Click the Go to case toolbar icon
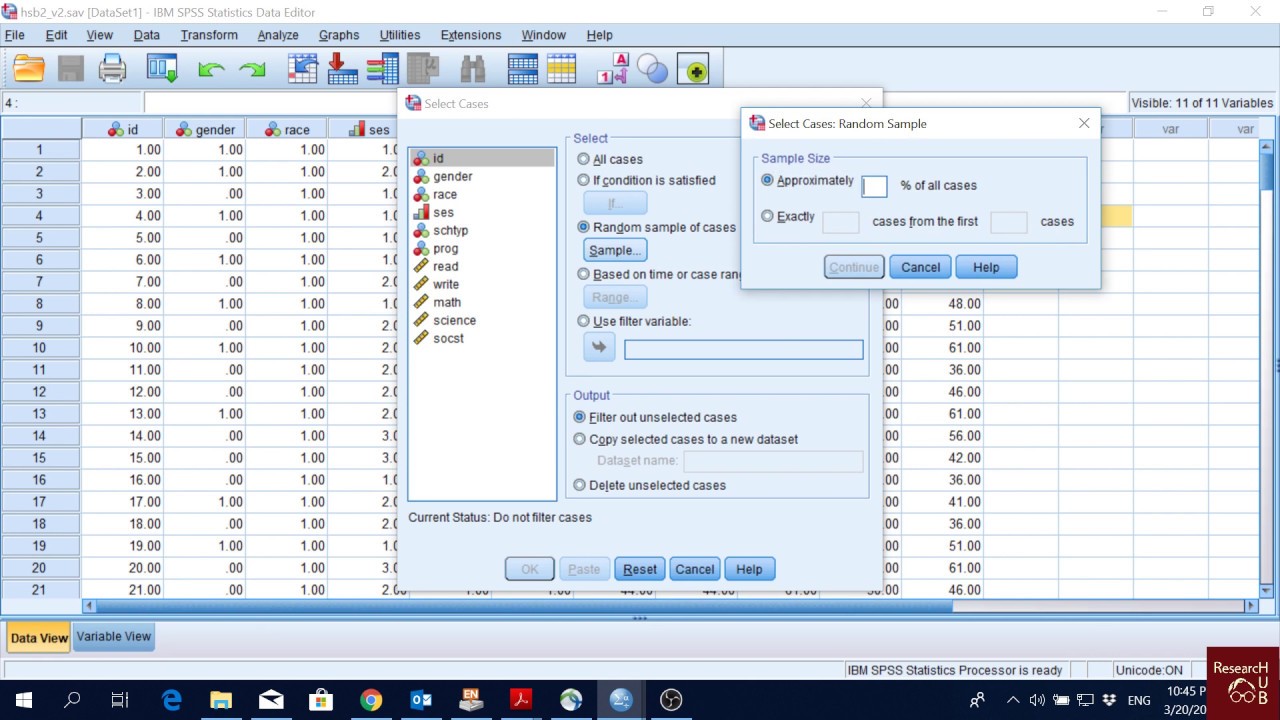 pos(302,69)
